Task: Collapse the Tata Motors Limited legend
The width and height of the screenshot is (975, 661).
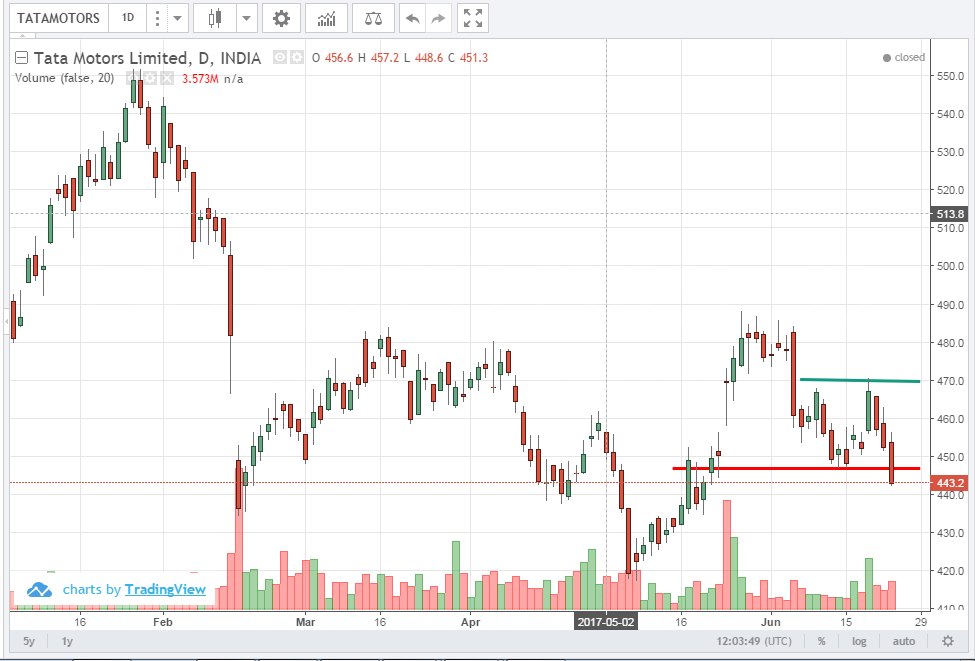Action: point(21,58)
